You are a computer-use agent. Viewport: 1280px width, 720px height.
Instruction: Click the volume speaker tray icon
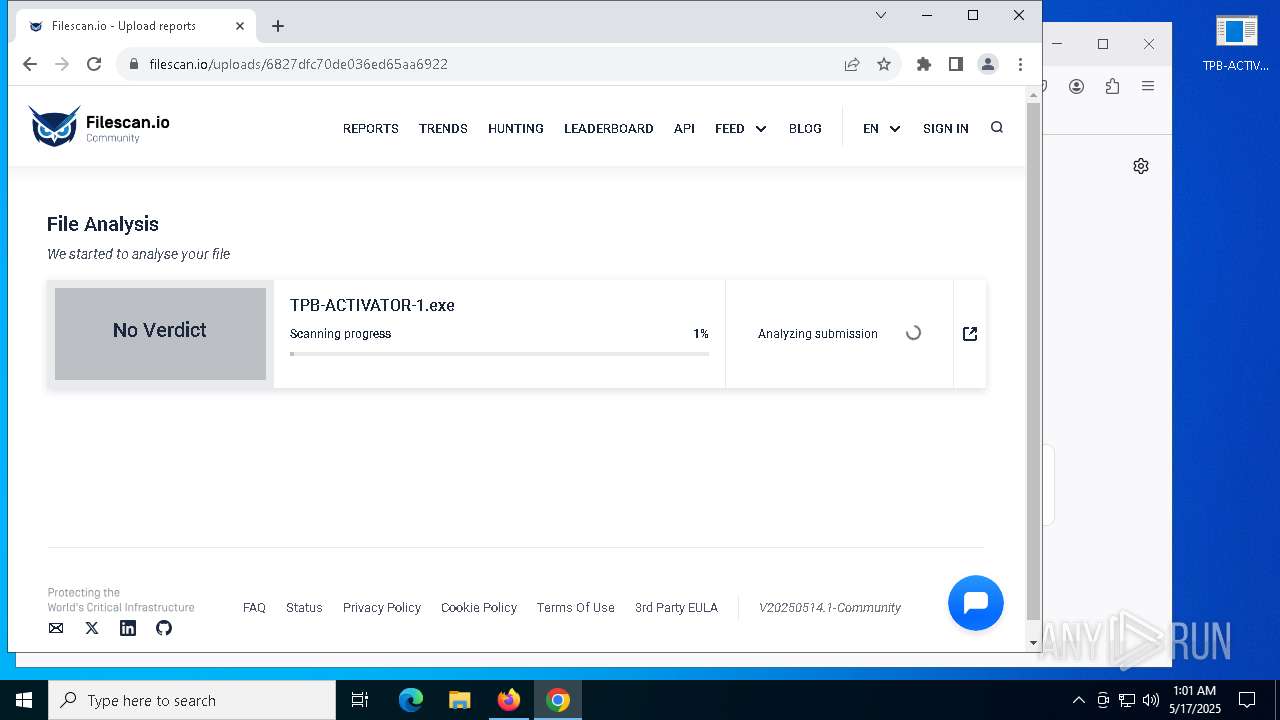tap(1151, 700)
